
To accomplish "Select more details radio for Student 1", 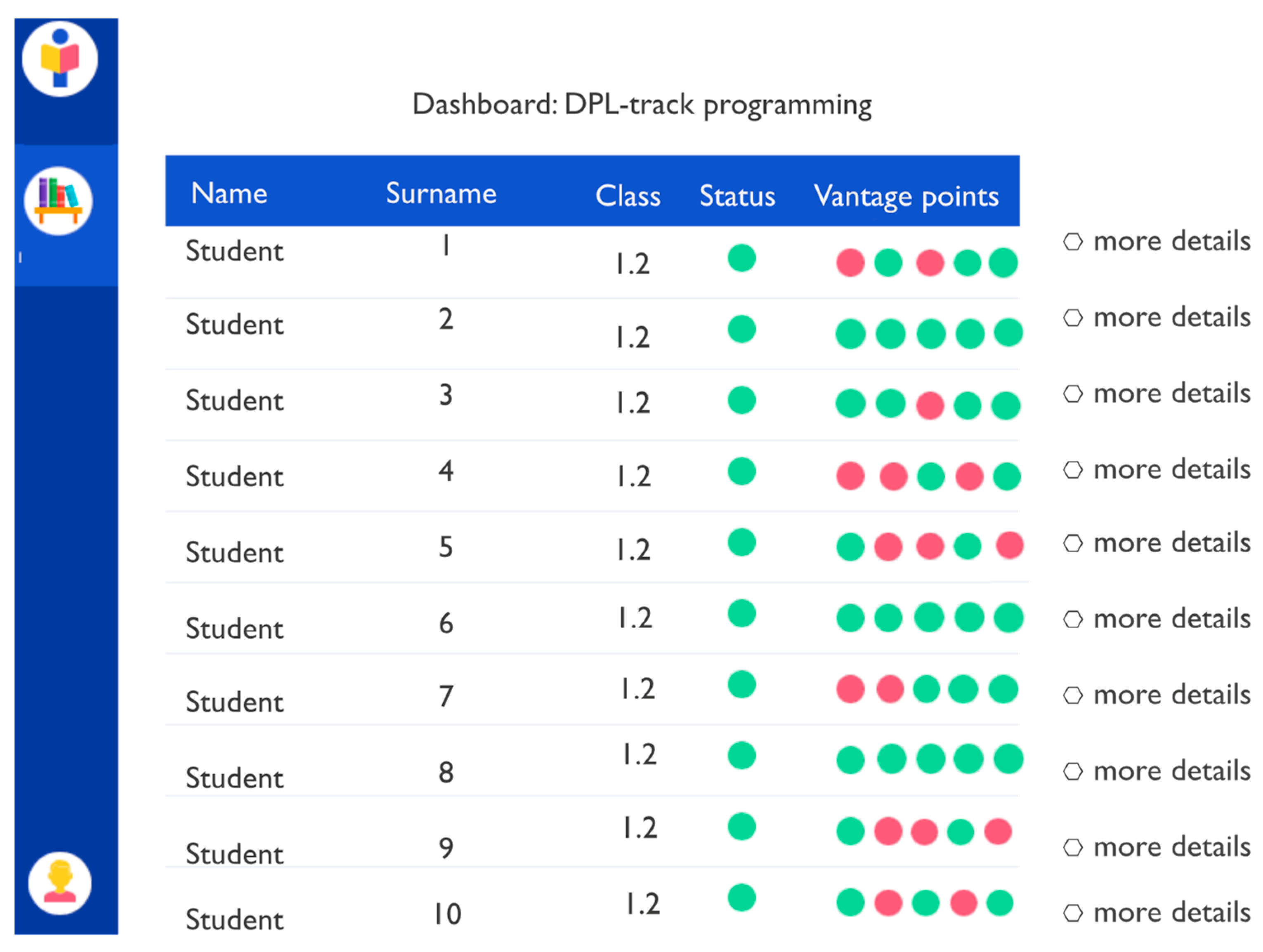I will pos(1072,241).
